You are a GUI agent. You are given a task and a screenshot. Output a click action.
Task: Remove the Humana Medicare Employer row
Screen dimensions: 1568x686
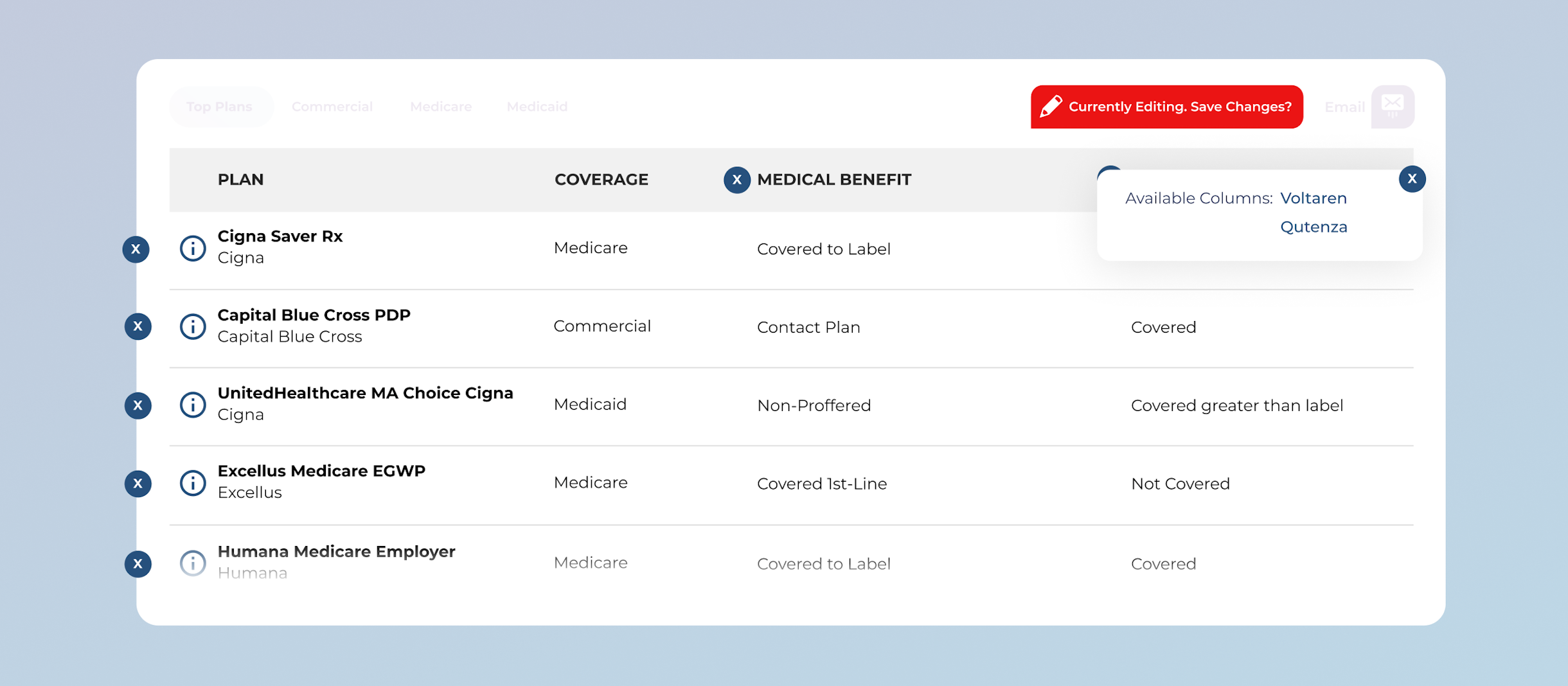138,564
